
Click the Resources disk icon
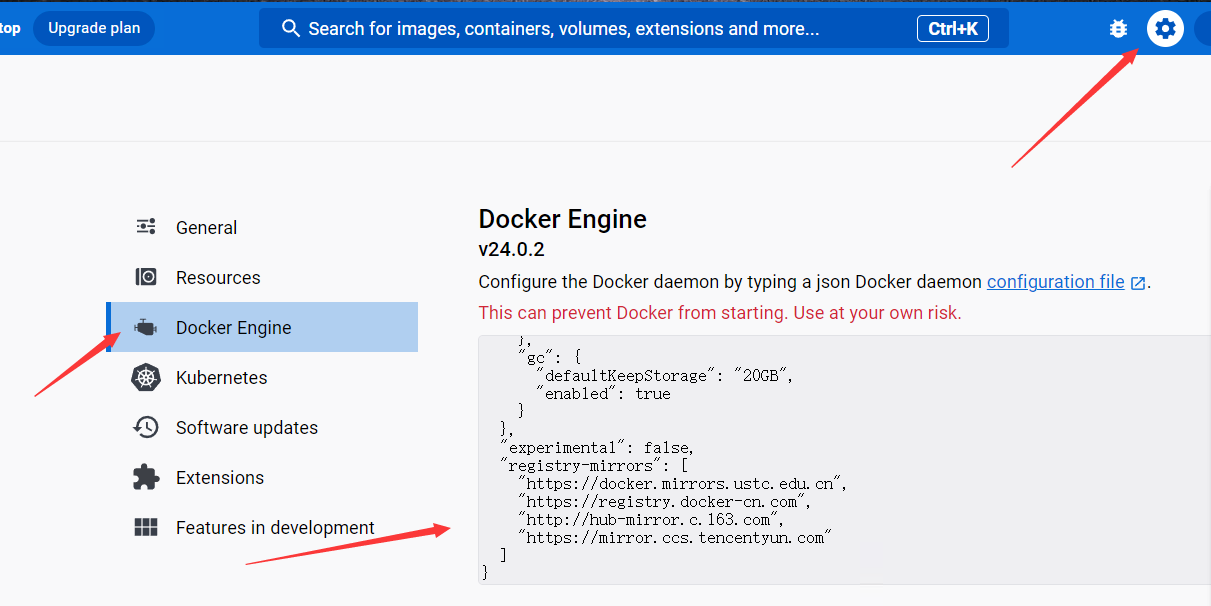(146, 277)
